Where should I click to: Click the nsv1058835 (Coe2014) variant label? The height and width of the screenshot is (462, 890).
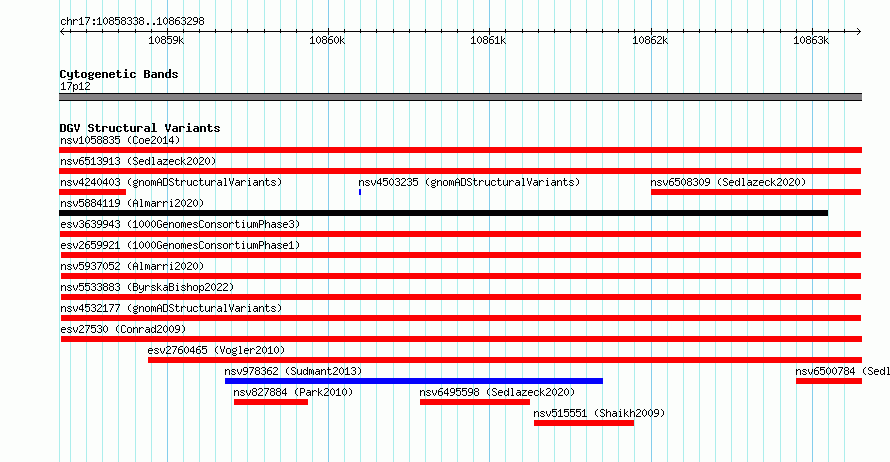click(120, 140)
